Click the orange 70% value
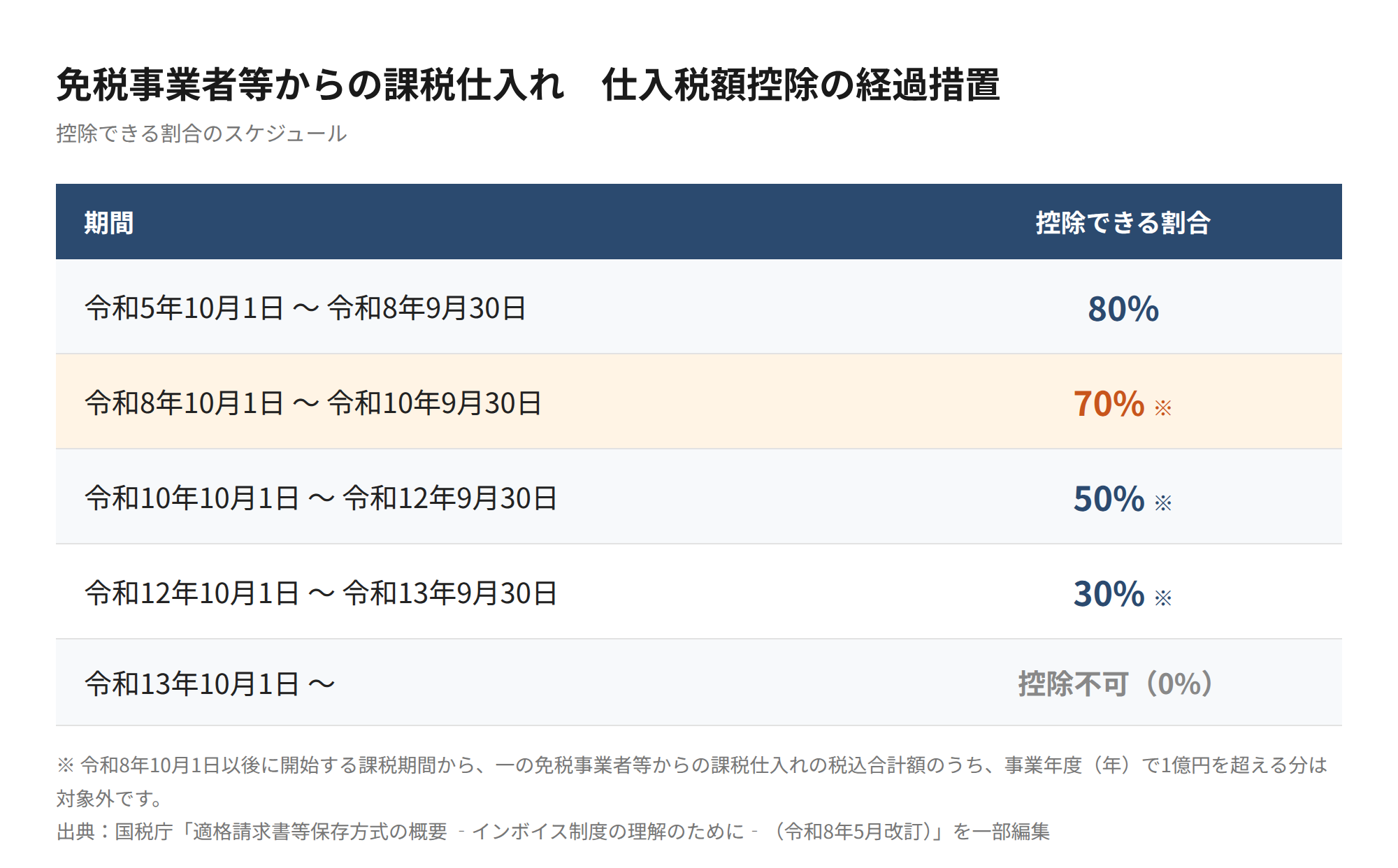Image resolution: width=1398 pixels, height=868 pixels. pyautogui.click(x=1109, y=404)
